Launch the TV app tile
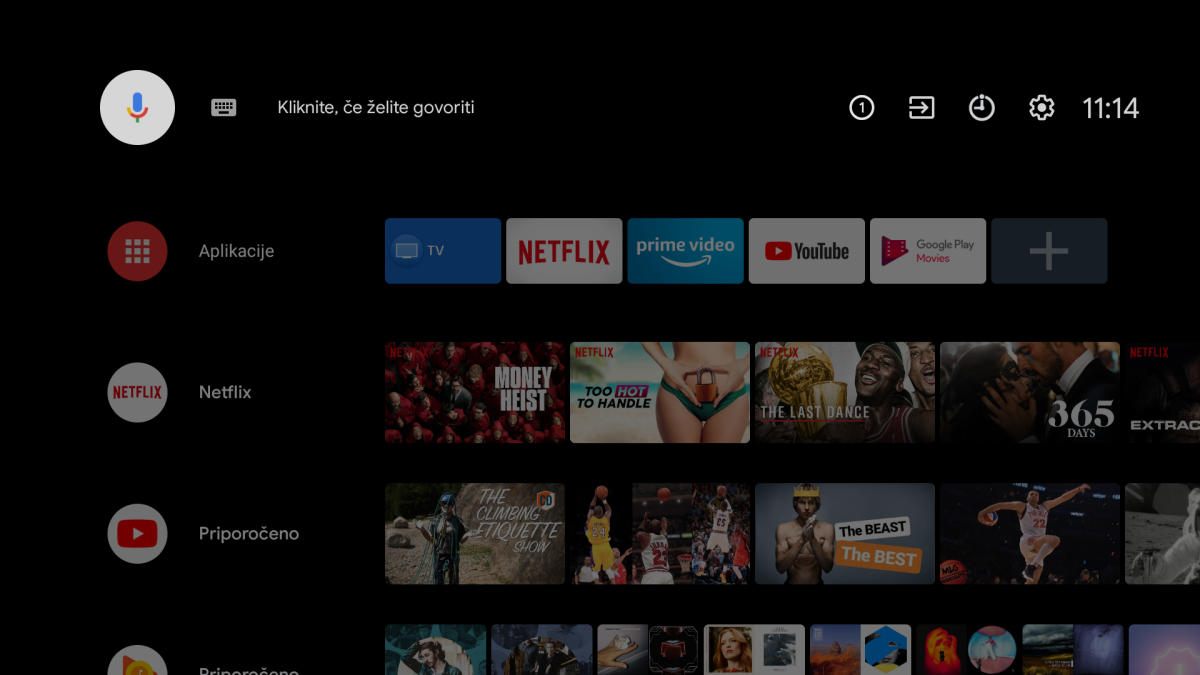Viewport: 1200px width, 675px height. tap(443, 251)
